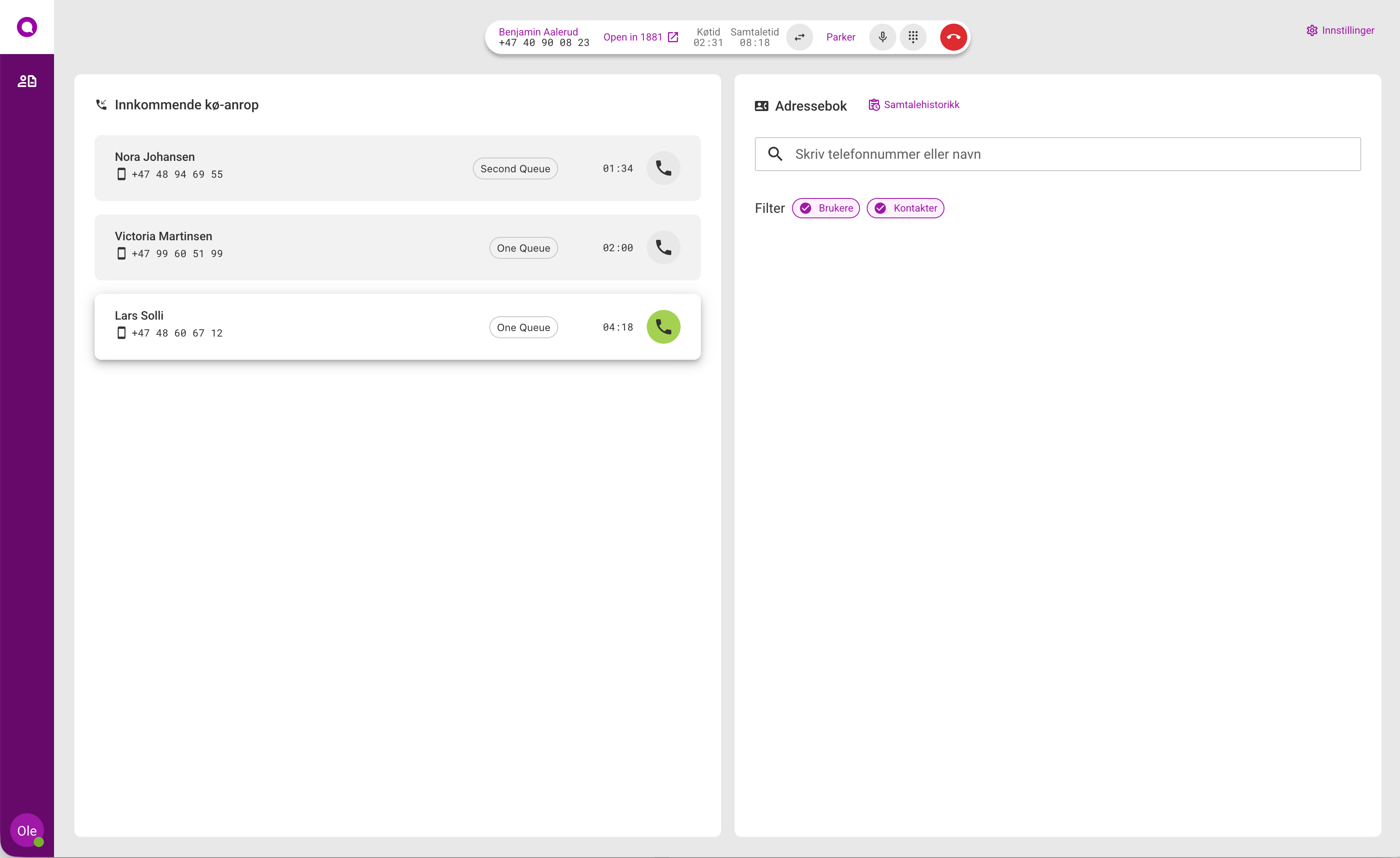1400x858 pixels.
Task: Open caller in 1881 link
Action: 640,38
